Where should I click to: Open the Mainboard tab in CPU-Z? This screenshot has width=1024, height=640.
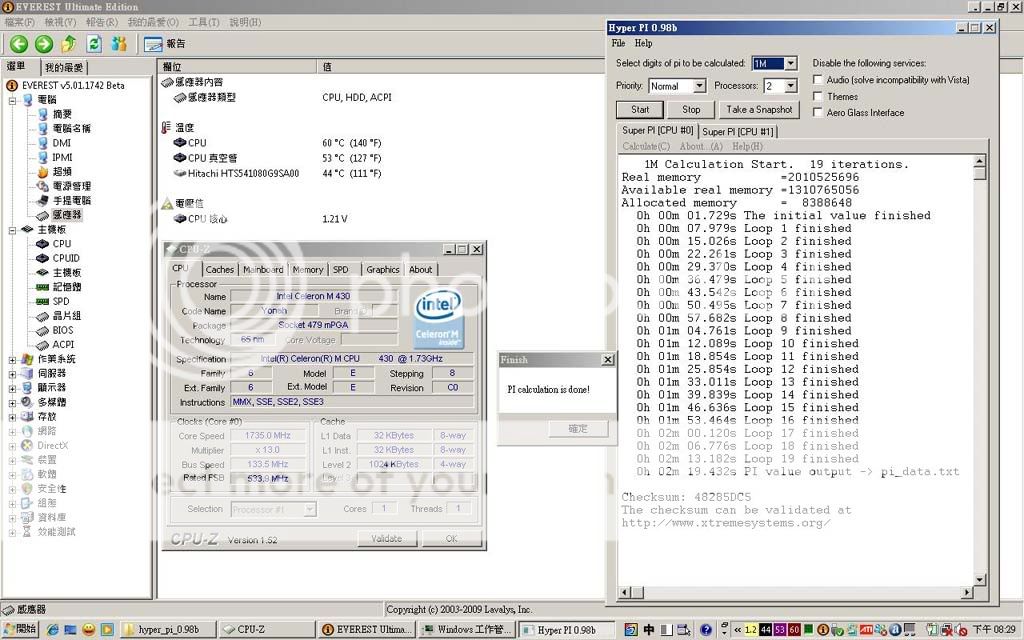(263, 269)
